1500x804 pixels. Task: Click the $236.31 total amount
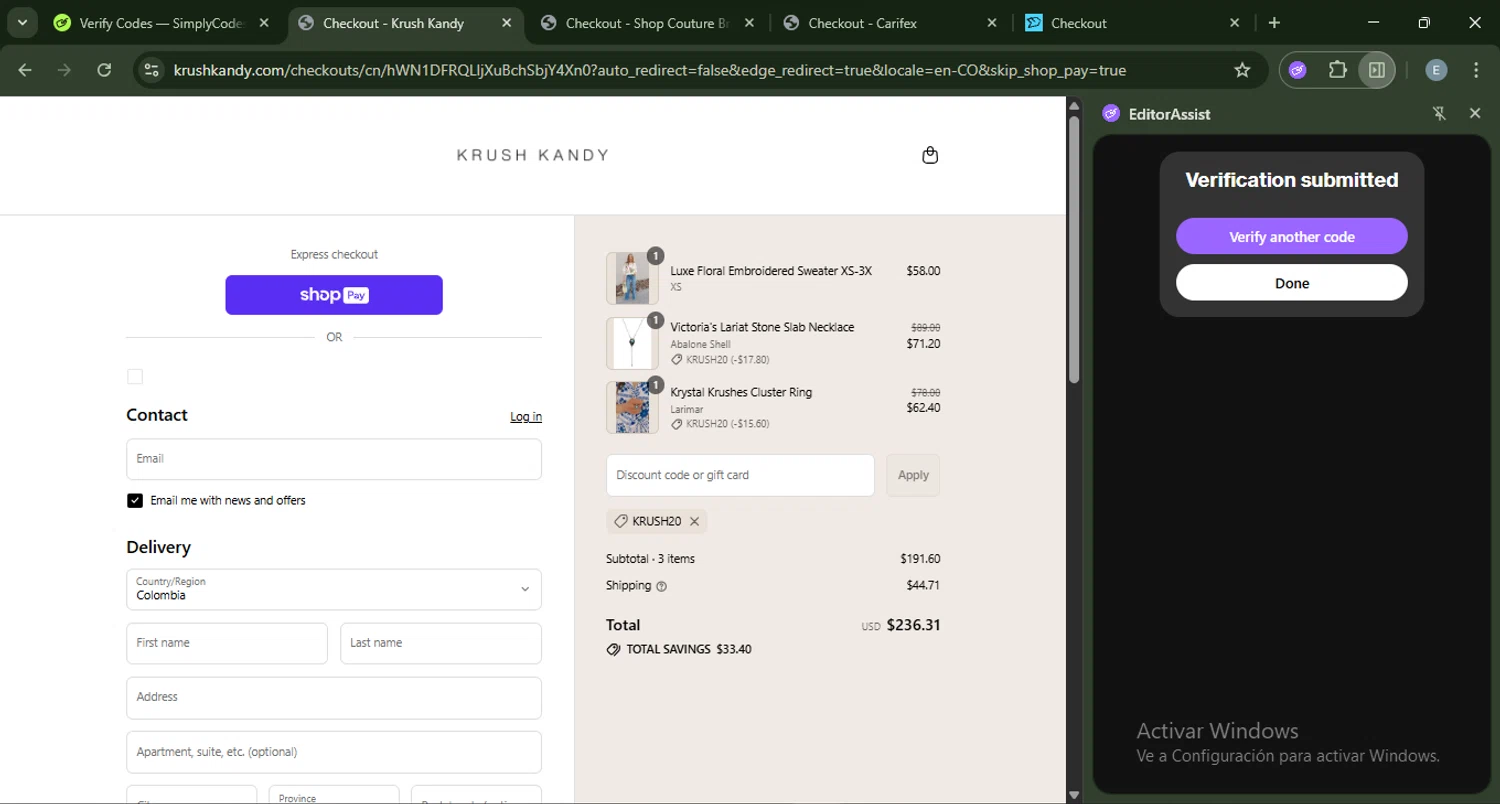pos(913,625)
